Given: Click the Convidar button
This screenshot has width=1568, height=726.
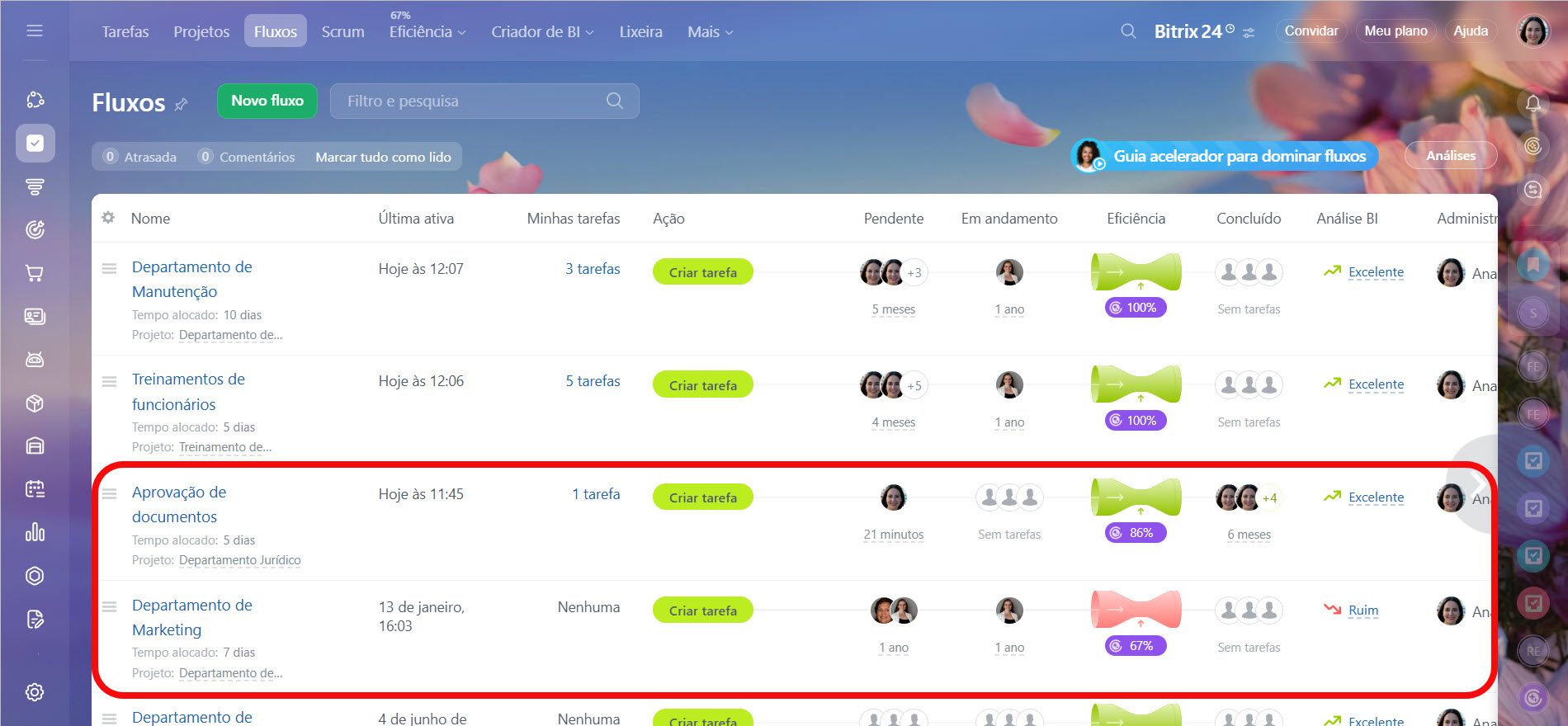Looking at the screenshot, I should (1311, 31).
